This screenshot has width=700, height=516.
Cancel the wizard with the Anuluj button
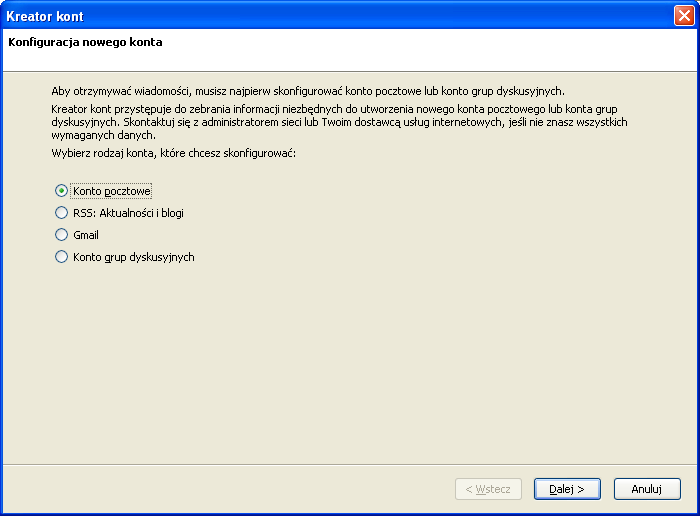click(647, 489)
